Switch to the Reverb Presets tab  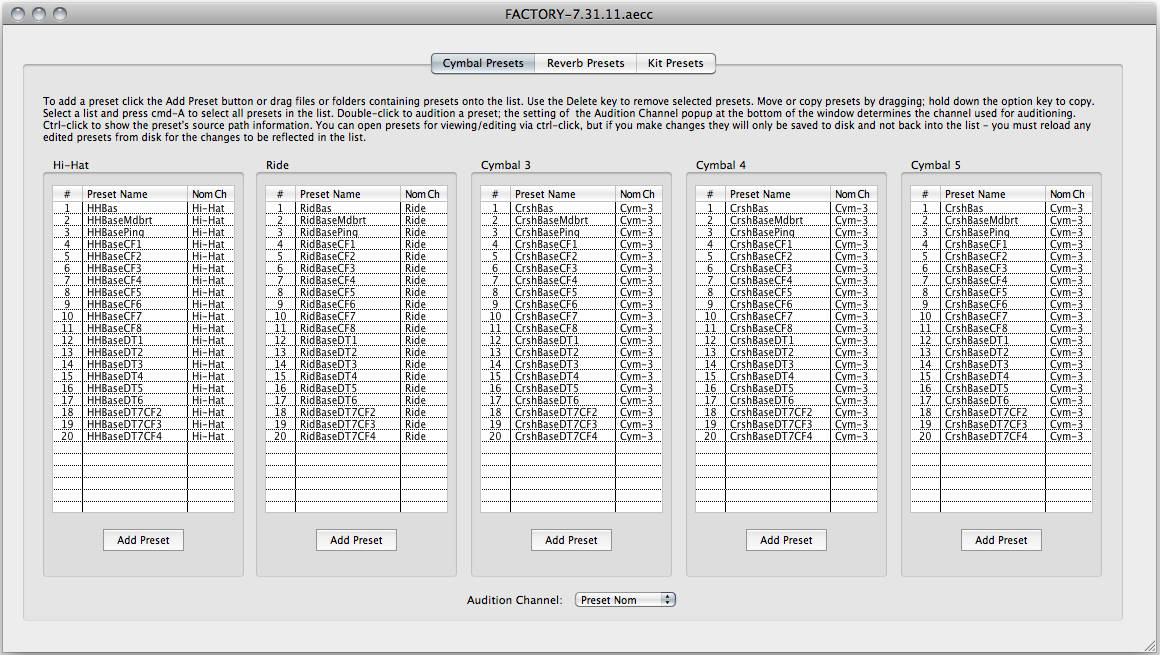point(585,63)
